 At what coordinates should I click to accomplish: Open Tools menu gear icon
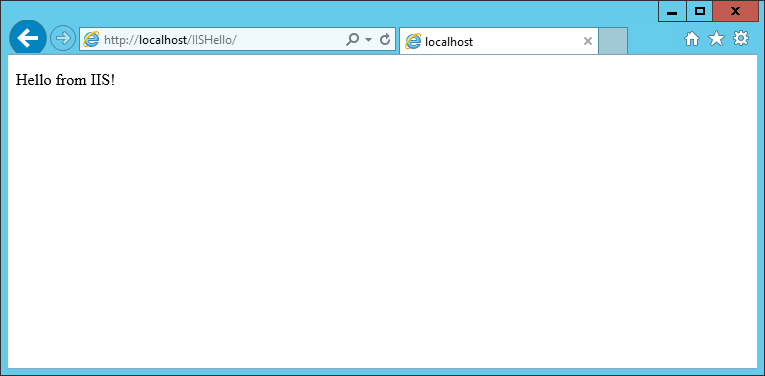741,38
